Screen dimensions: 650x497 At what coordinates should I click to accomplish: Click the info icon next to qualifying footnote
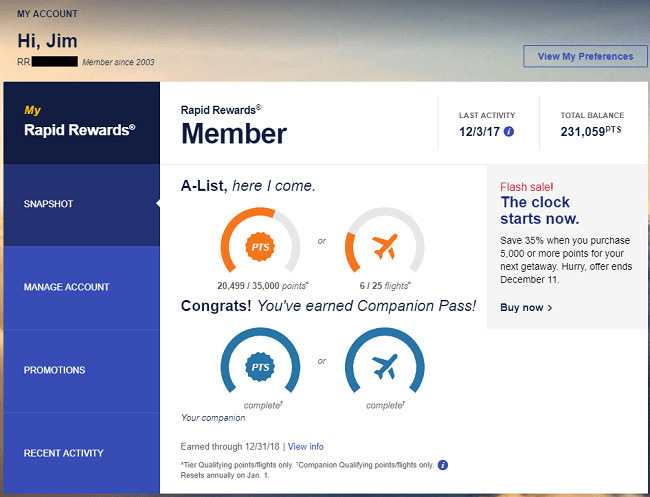click(x=443, y=465)
